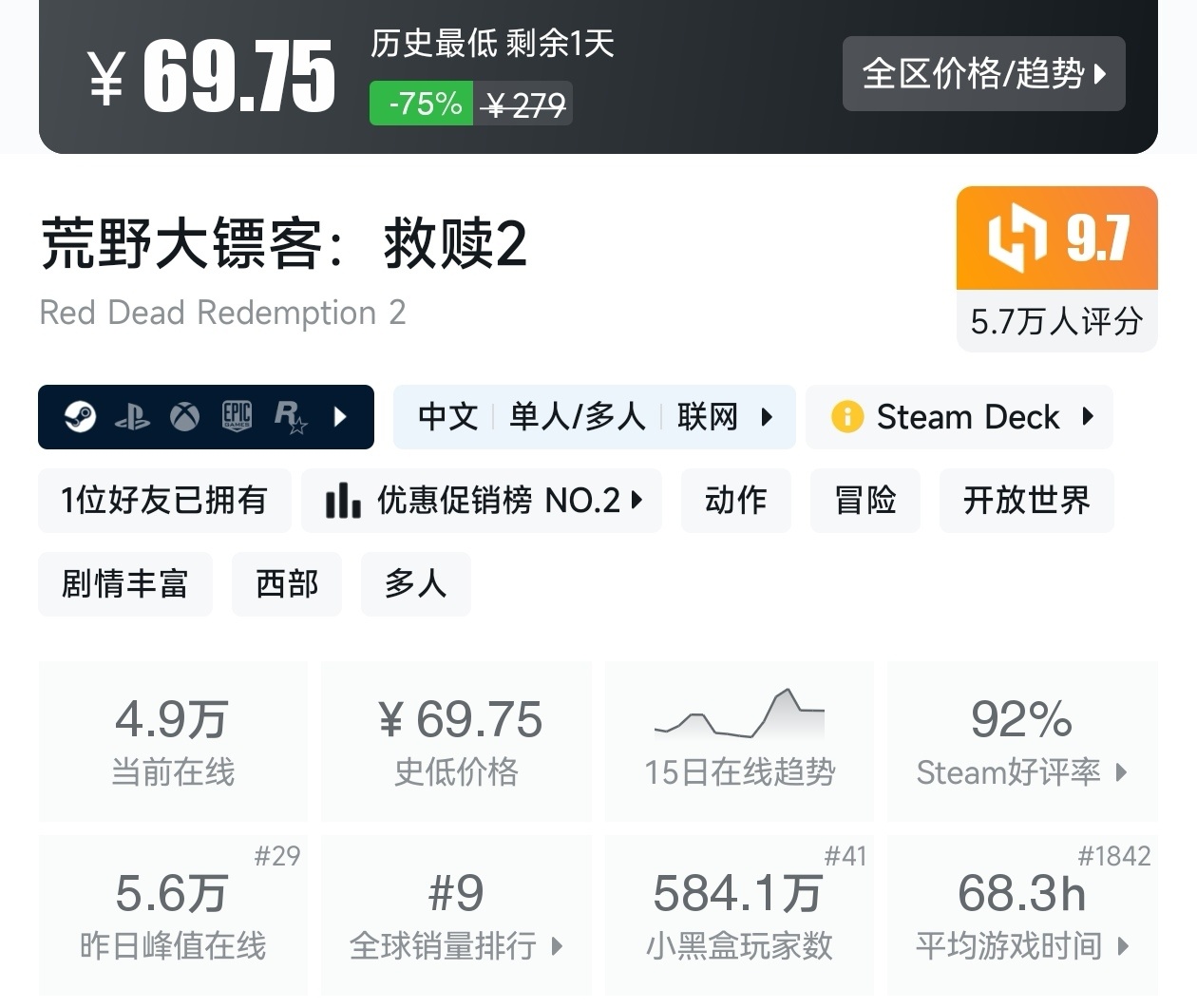Viewport: 1197px width, 1008px height.
Task: Click the Rockstar Games platform icon
Action: click(290, 417)
